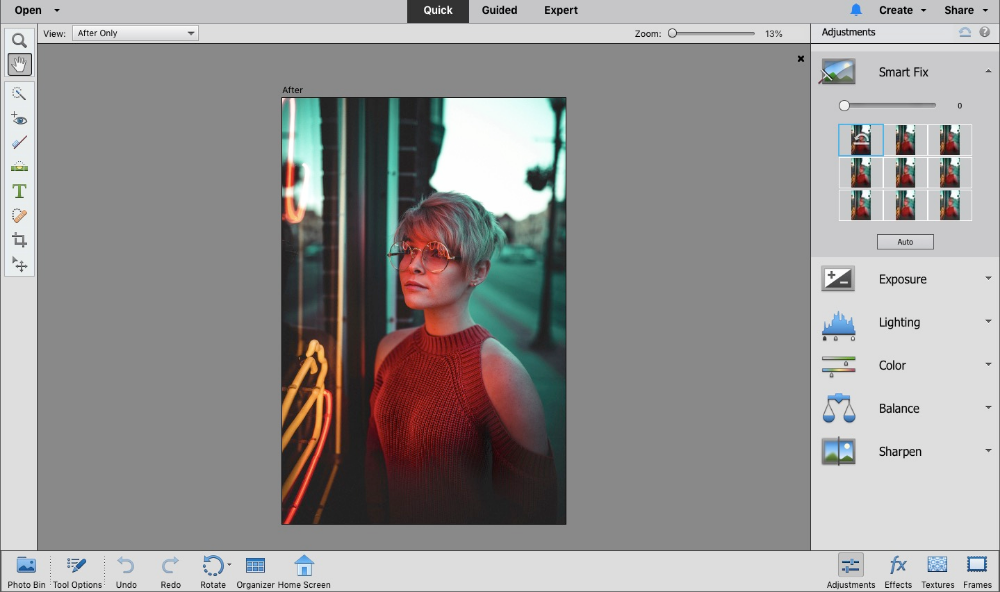The height and width of the screenshot is (592, 1000).
Task: Open the Create dropdown menu
Action: pyautogui.click(x=901, y=11)
